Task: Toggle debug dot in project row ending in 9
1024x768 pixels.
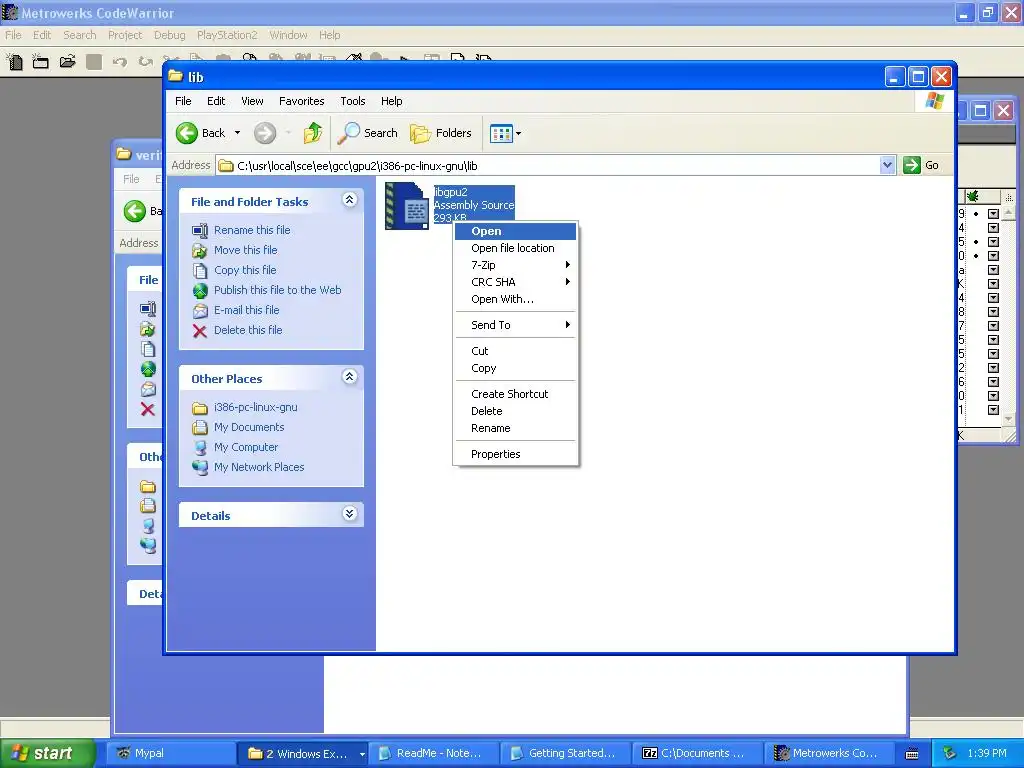Action: (x=976, y=214)
